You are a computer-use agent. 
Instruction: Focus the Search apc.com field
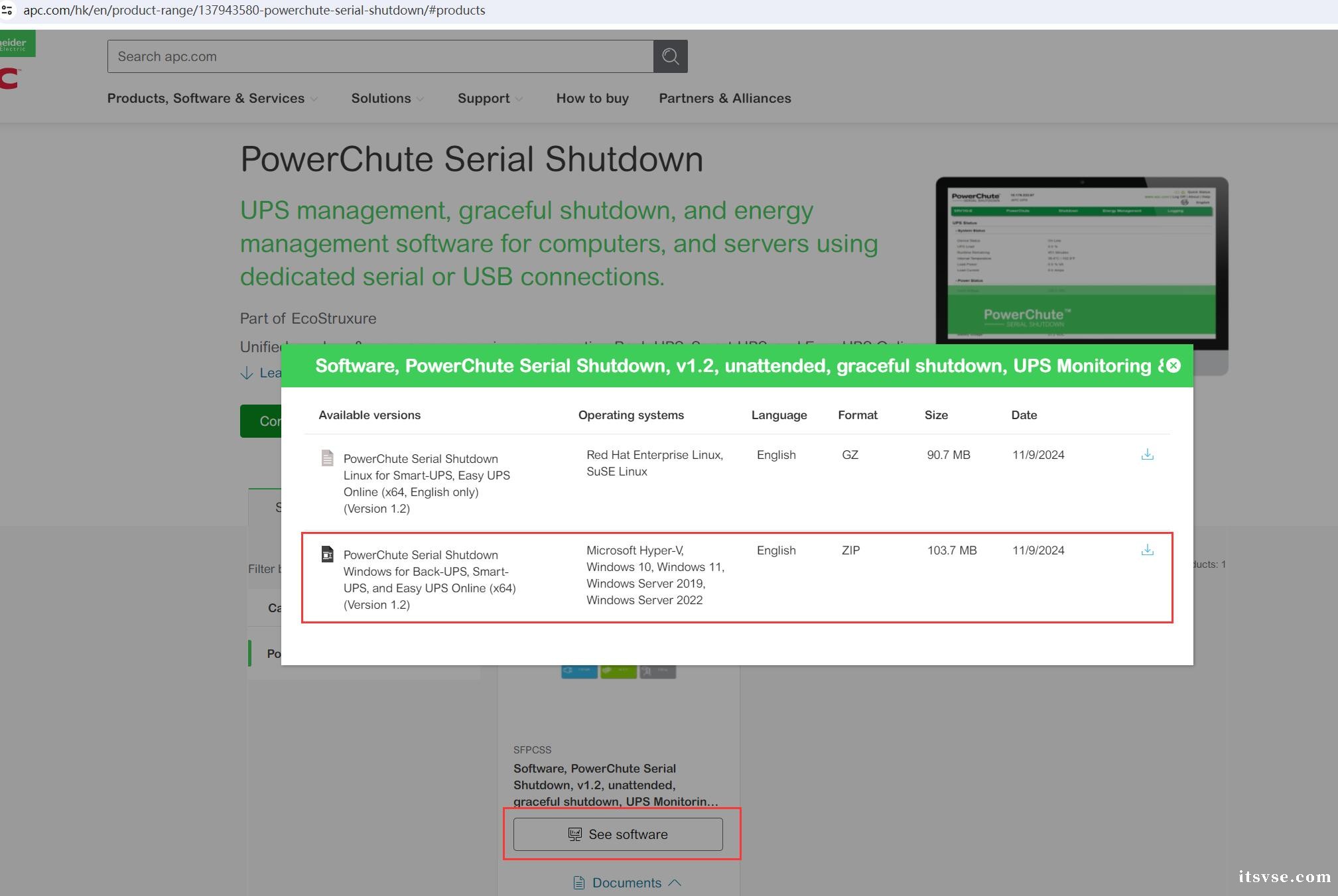[x=380, y=56]
